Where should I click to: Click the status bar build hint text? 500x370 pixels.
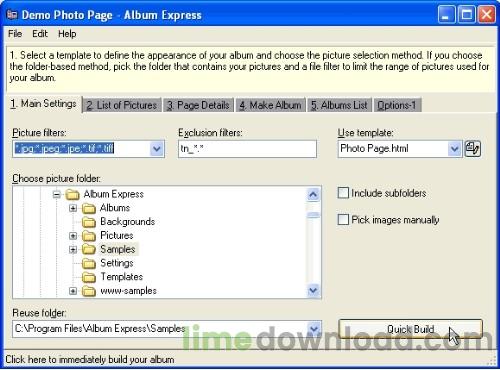(x=90, y=360)
